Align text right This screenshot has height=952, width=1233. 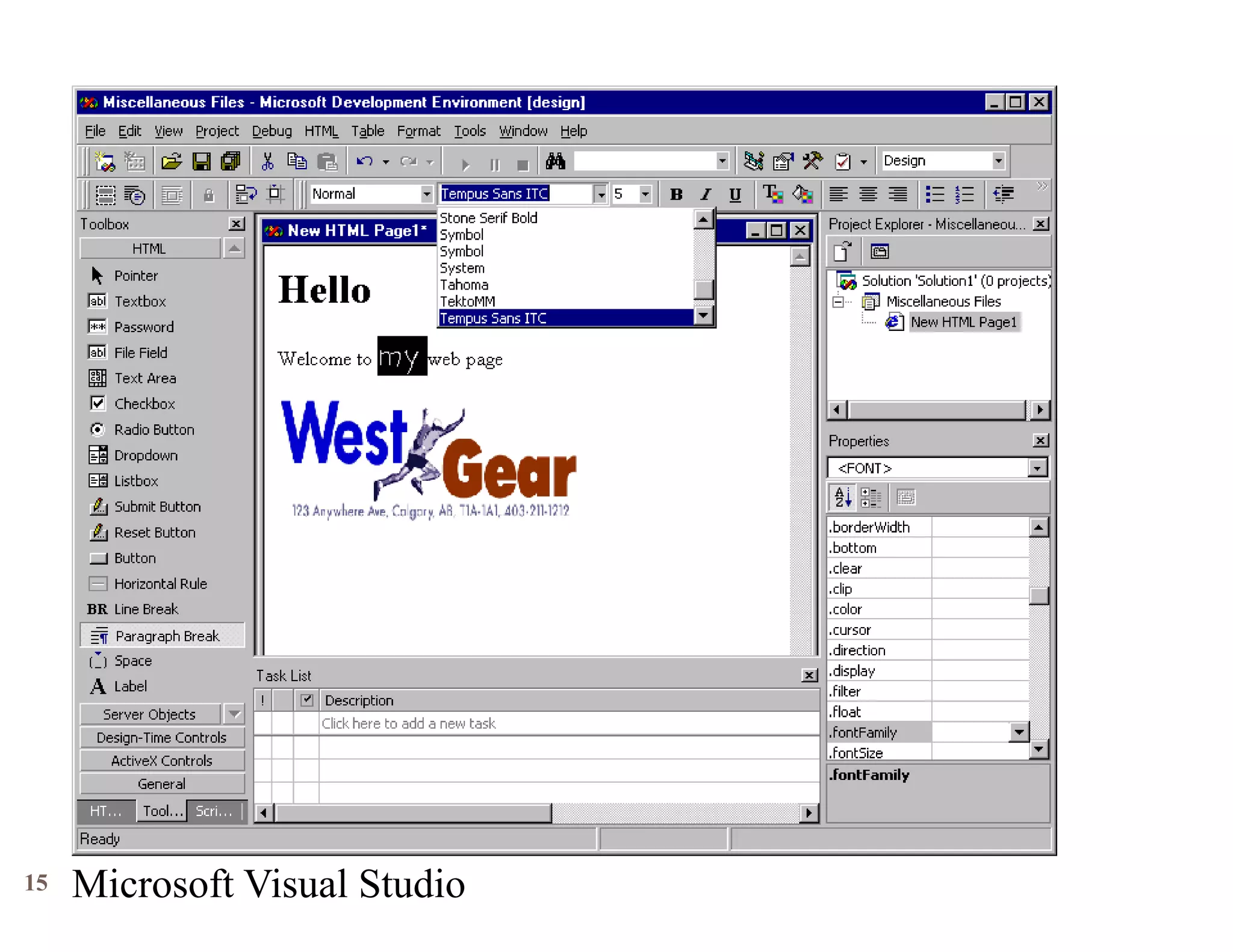click(x=898, y=194)
